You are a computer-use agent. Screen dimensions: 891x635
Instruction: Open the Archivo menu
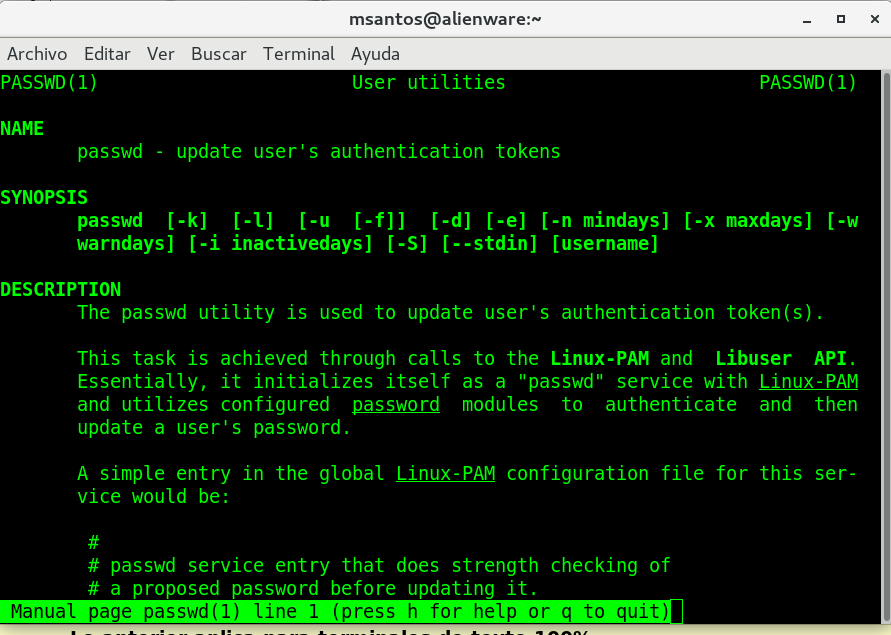(x=37, y=54)
